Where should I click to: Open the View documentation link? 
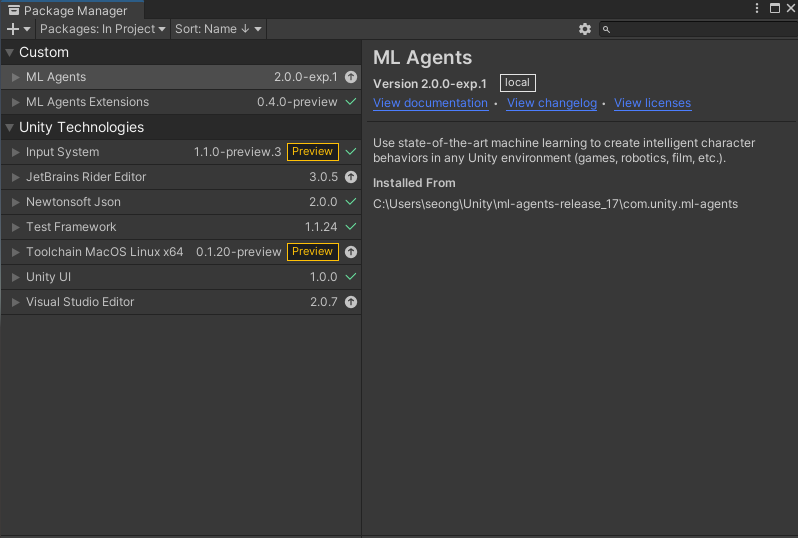[x=431, y=103]
